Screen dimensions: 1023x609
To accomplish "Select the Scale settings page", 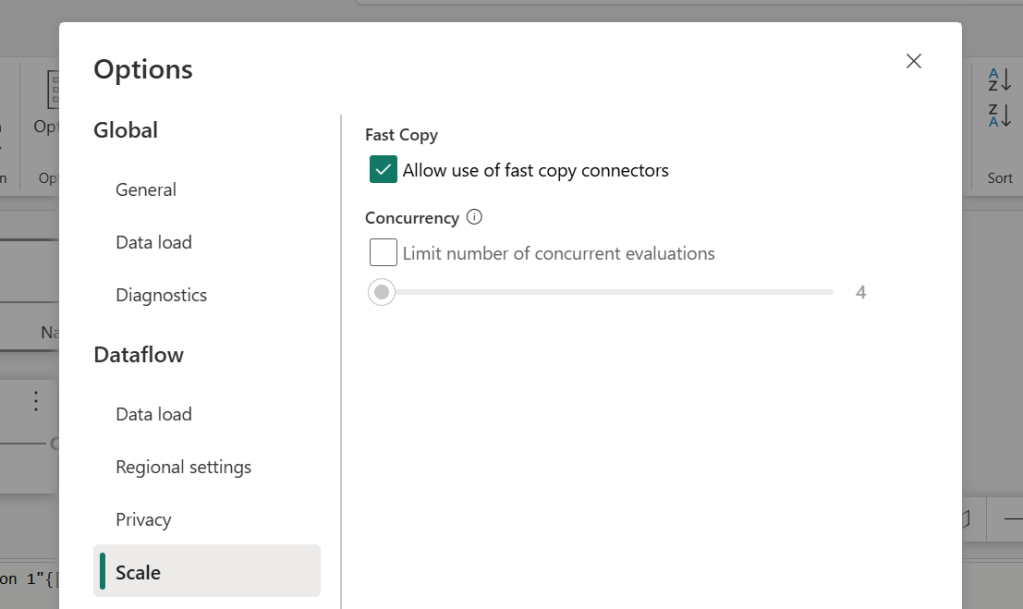I will (x=138, y=572).
